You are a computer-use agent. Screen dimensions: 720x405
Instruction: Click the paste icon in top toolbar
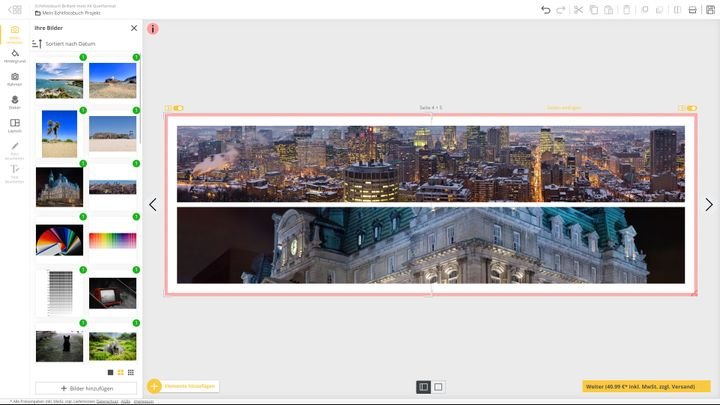[x=609, y=10]
